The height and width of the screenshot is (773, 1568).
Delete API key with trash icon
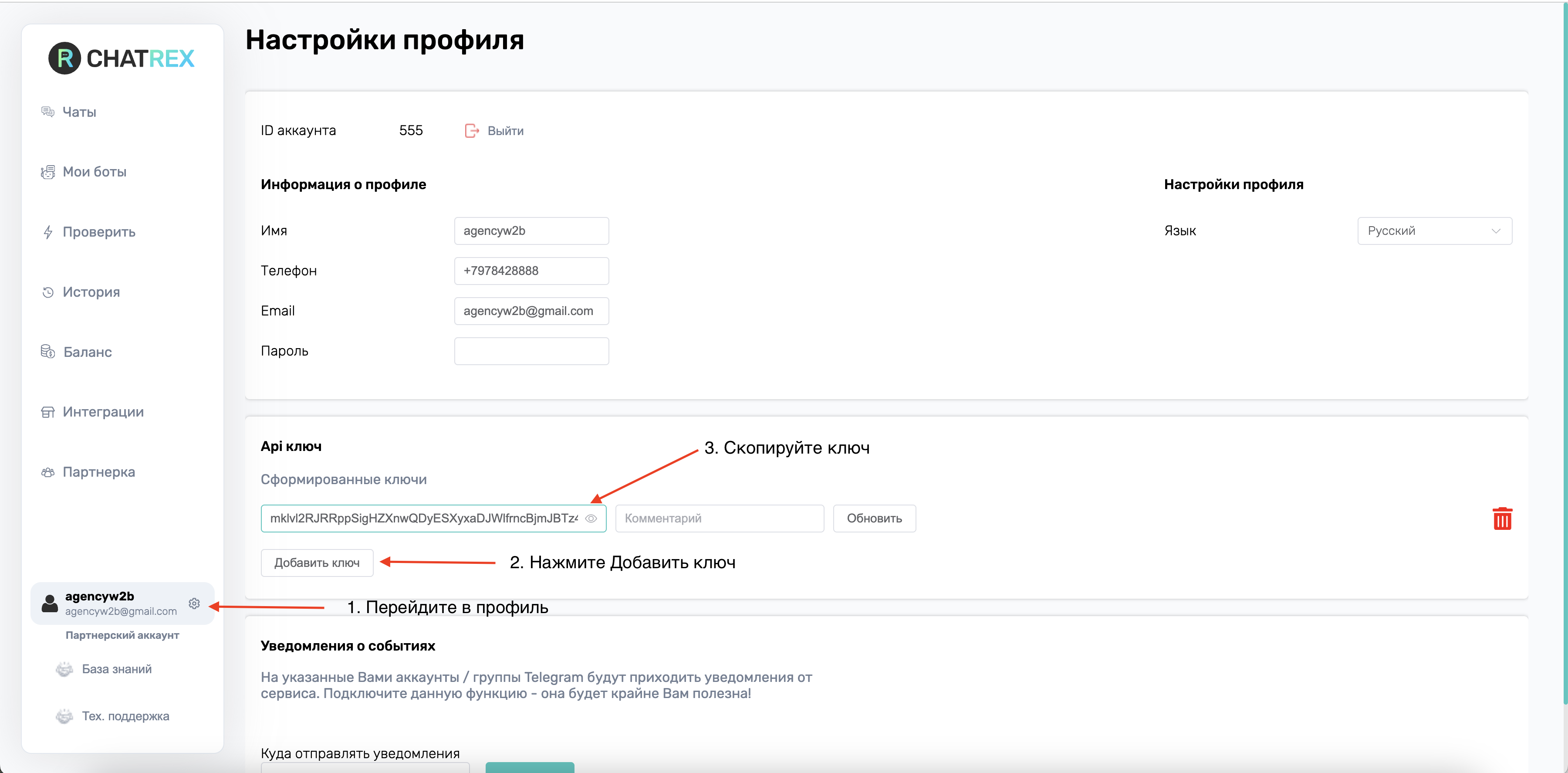pyautogui.click(x=1502, y=519)
